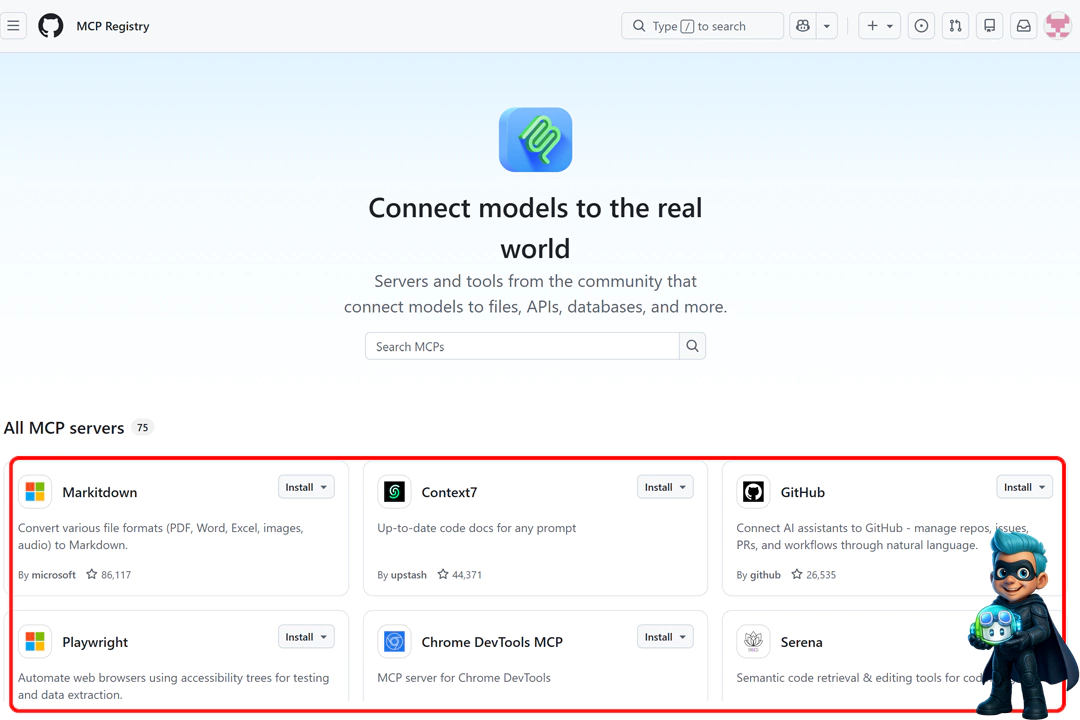Open the notifications inbox icon
1080x720 pixels.
pos(1023,25)
